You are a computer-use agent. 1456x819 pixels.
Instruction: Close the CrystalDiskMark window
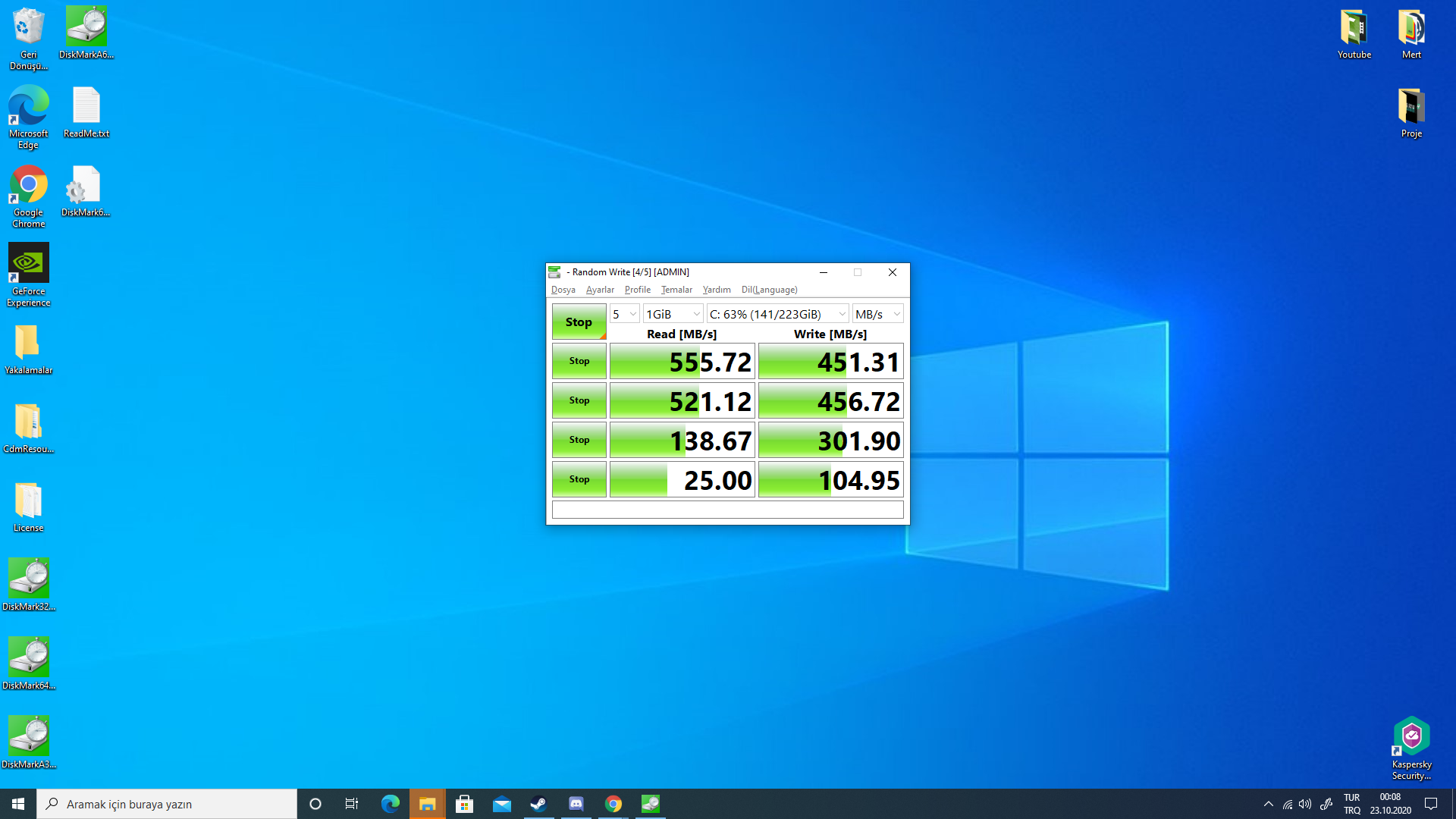coord(893,272)
